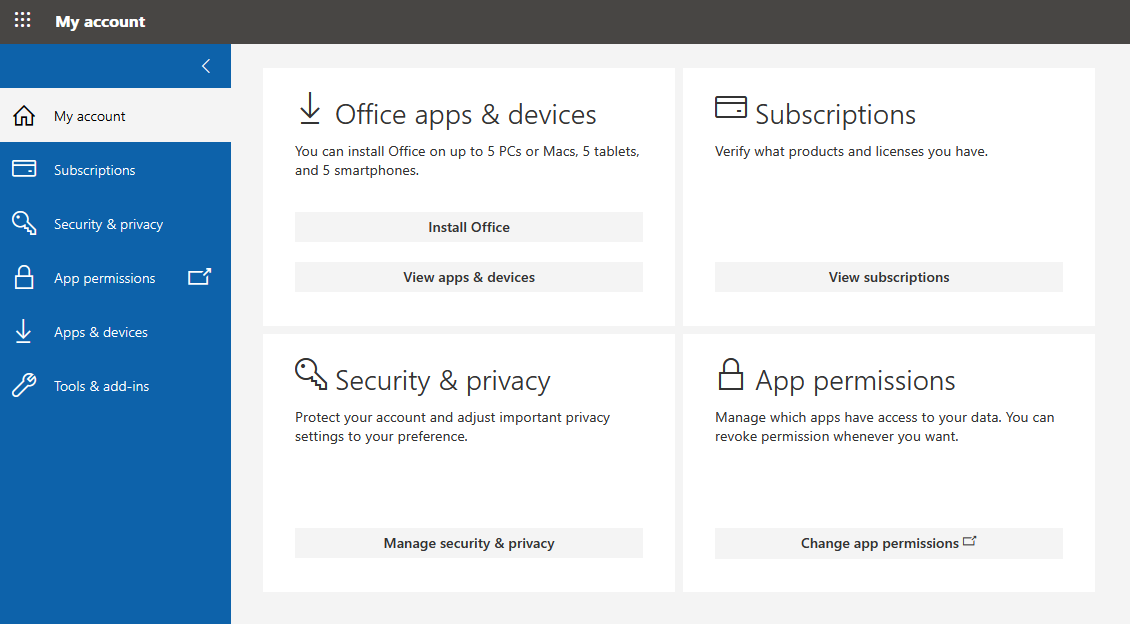The image size is (1130, 624).
Task: Click the external link icon on Change app permissions button
Action: [x=969, y=540]
